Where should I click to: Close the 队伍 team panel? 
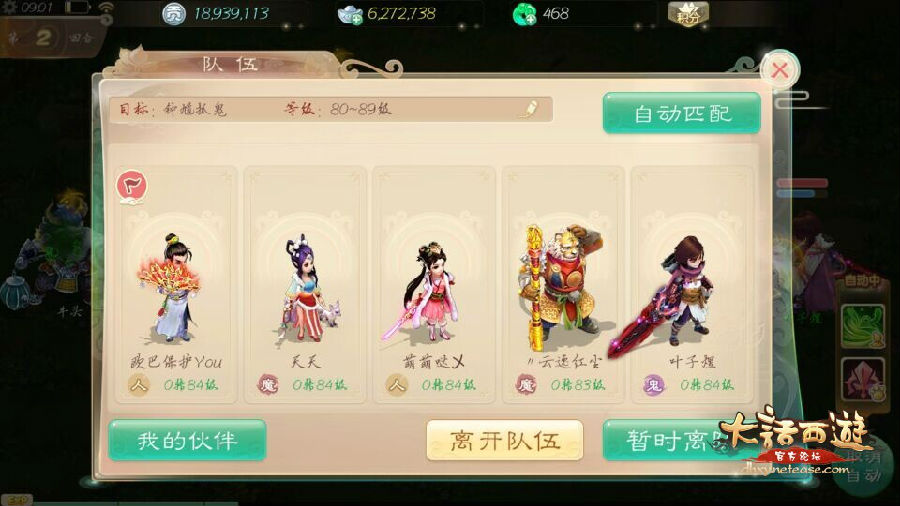pyautogui.click(x=779, y=71)
